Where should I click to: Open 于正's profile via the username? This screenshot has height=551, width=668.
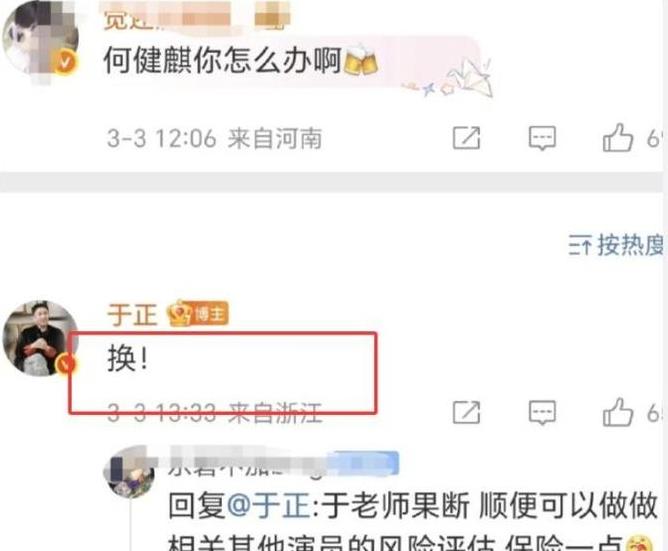click(x=132, y=314)
